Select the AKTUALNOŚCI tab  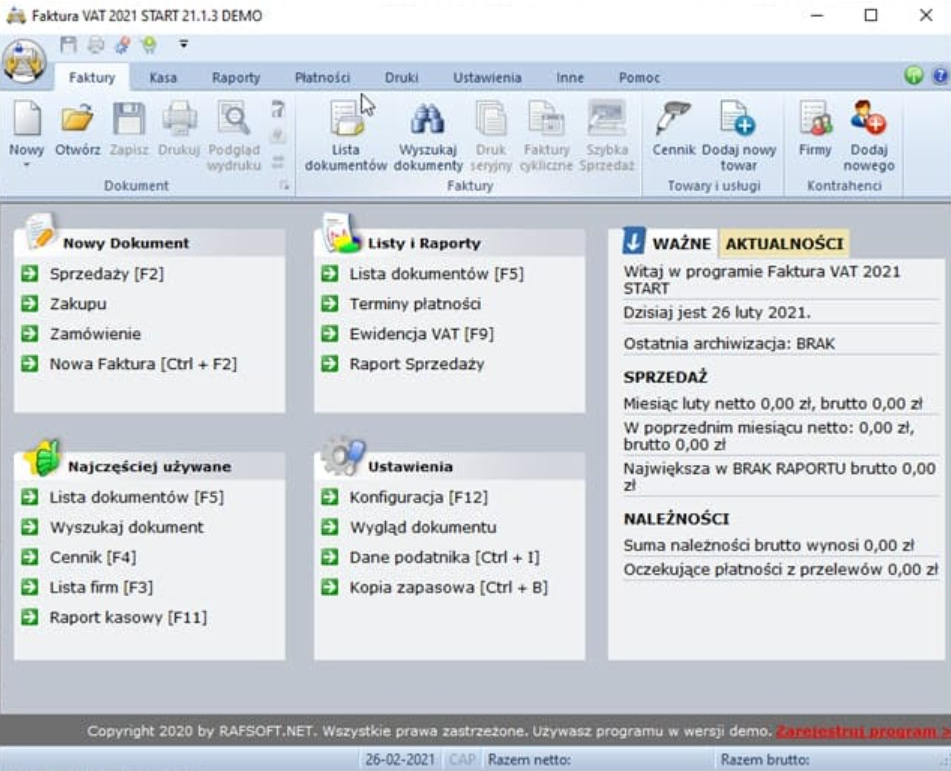tap(783, 243)
